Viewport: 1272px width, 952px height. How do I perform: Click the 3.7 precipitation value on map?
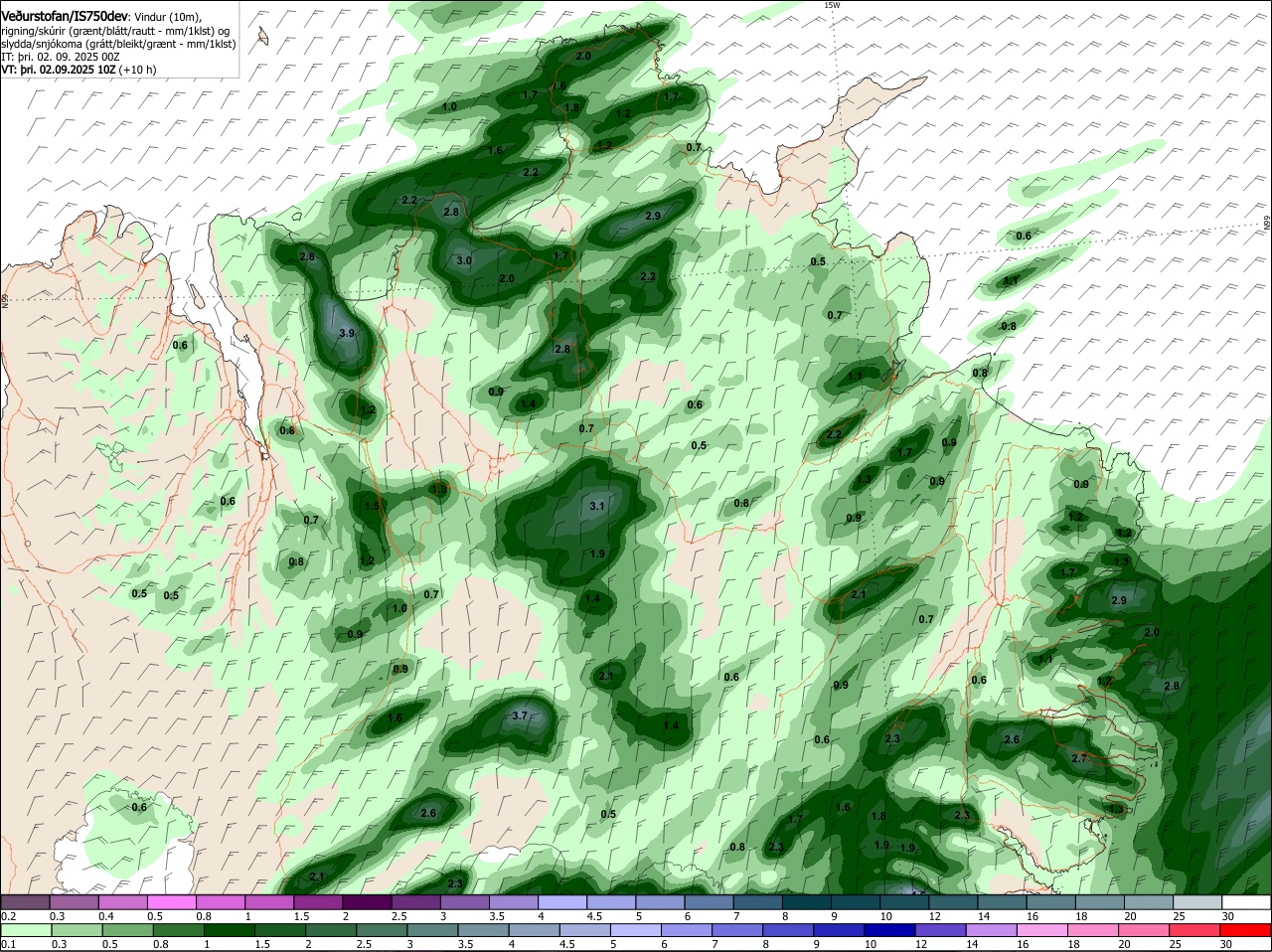tap(520, 715)
